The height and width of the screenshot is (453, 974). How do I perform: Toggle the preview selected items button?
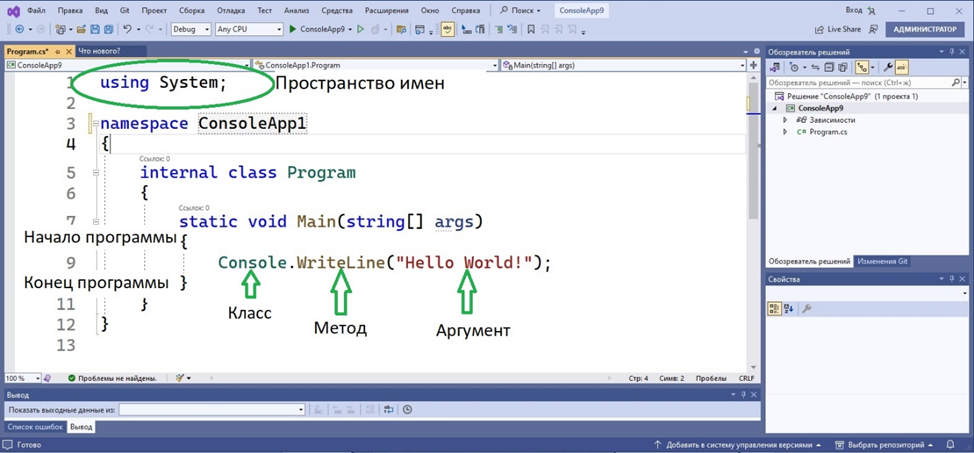pyautogui.click(x=901, y=67)
